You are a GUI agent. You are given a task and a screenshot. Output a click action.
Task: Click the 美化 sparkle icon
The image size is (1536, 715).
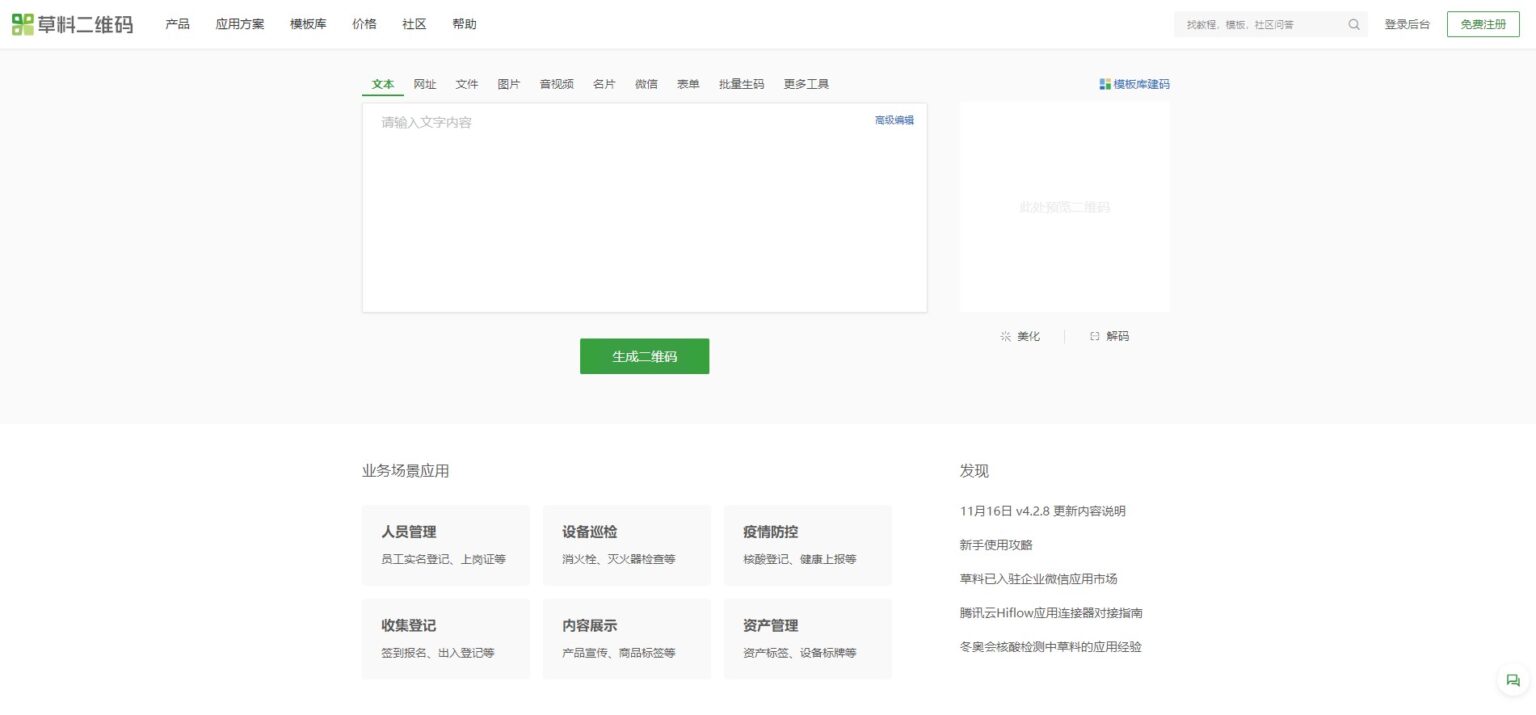pos(1006,336)
